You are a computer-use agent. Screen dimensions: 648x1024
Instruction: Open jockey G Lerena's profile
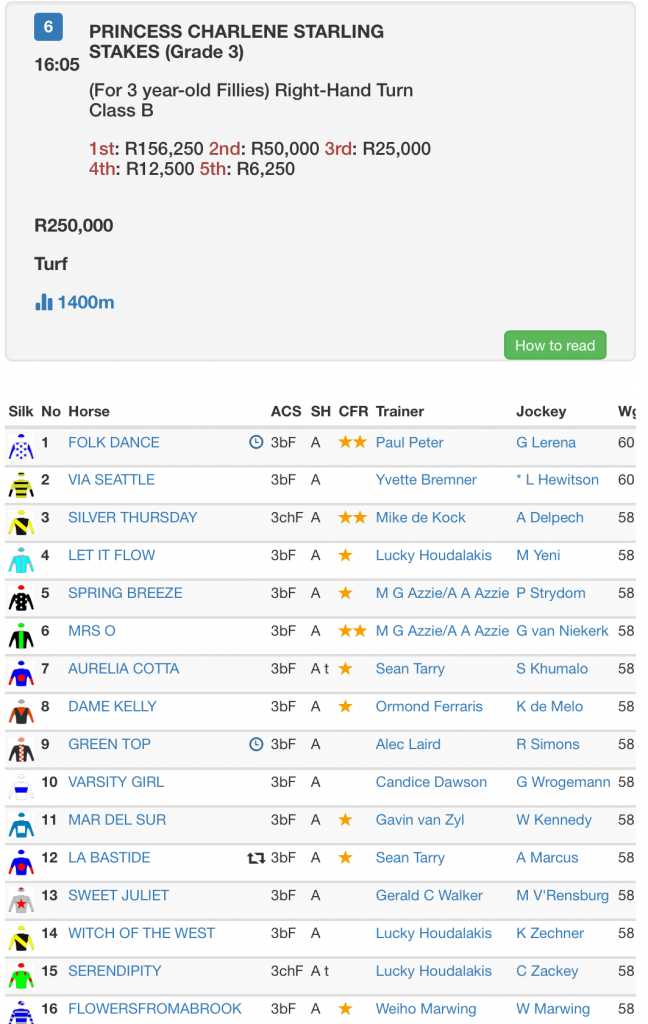pyautogui.click(x=545, y=442)
